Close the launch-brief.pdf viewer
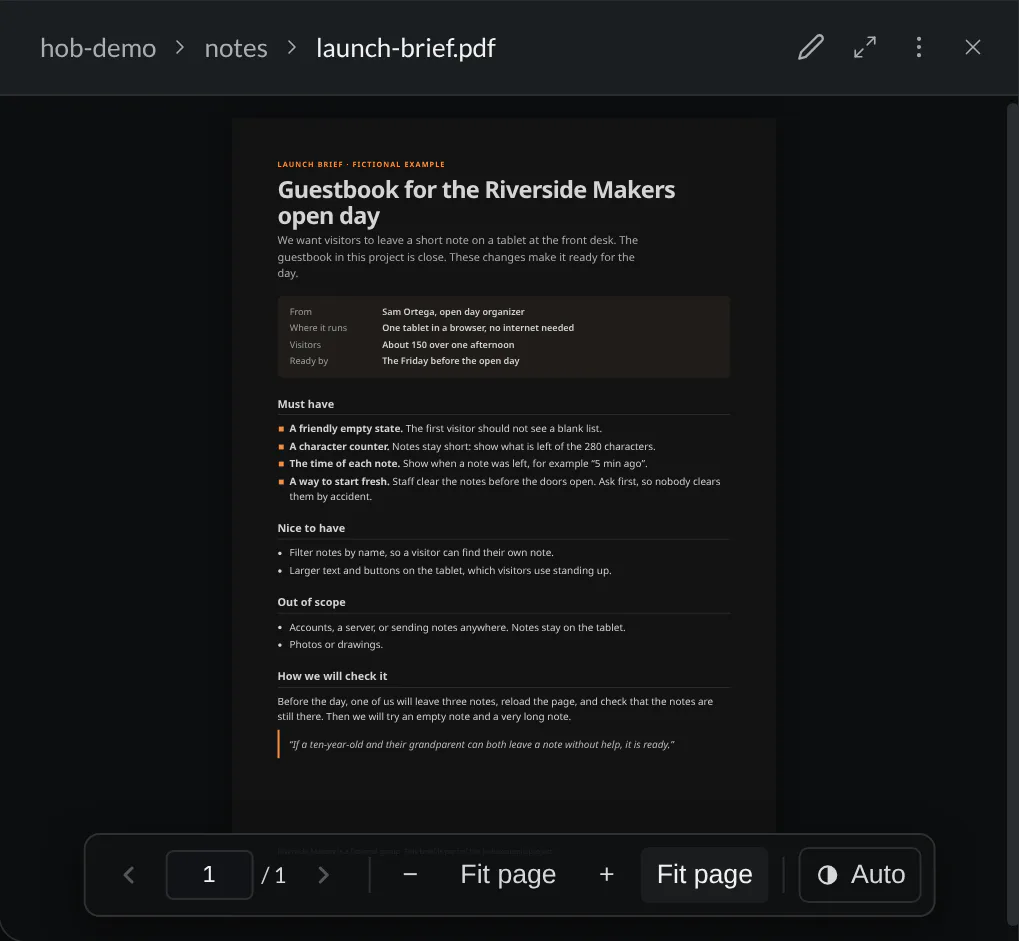This screenshot has width=1019, height=941. [x=972, y=47]
